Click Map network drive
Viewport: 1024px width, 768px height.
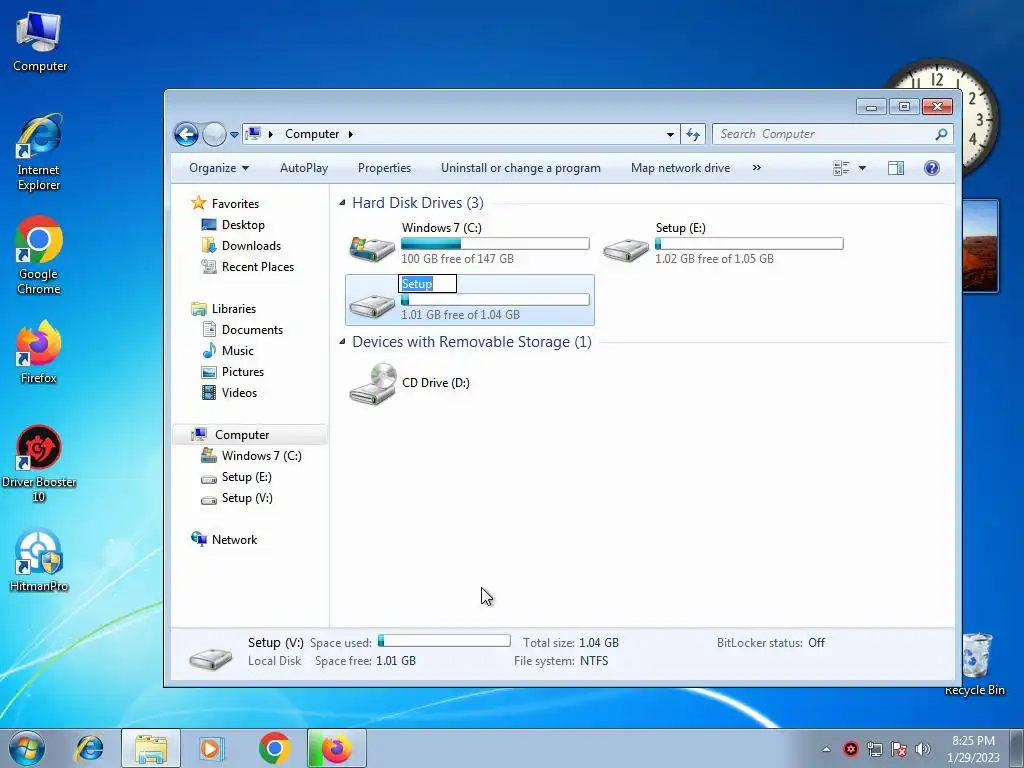pyautogui.click(x=680, y=168)
